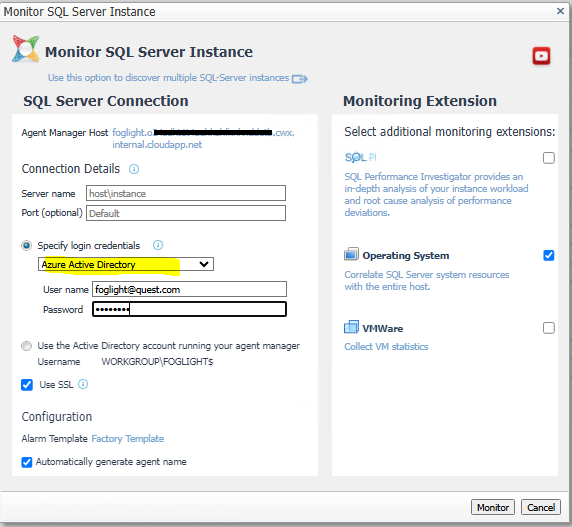This screenshot has width=572, height=527.
Task: Click Correlate SQL Server system resources text
Action: pyautogui.click(x=426, y=280)
